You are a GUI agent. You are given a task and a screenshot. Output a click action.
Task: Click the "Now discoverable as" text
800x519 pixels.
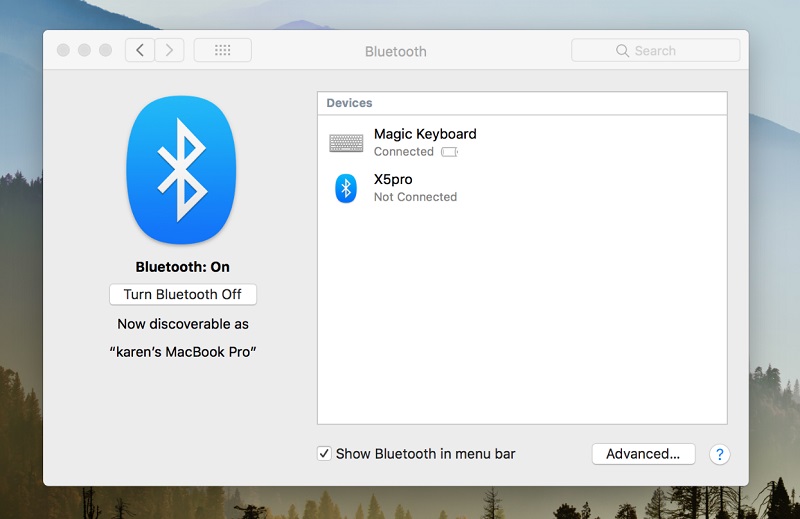(x=183, y=324)
